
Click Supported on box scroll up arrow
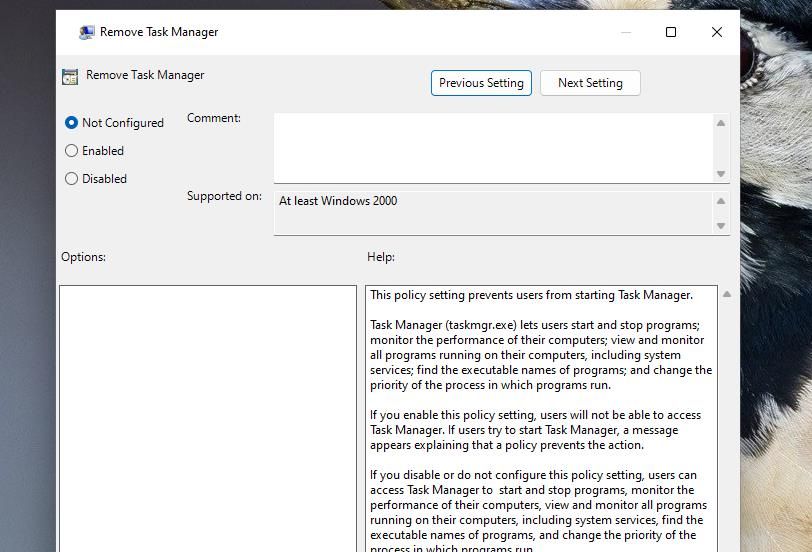point(720,201)
